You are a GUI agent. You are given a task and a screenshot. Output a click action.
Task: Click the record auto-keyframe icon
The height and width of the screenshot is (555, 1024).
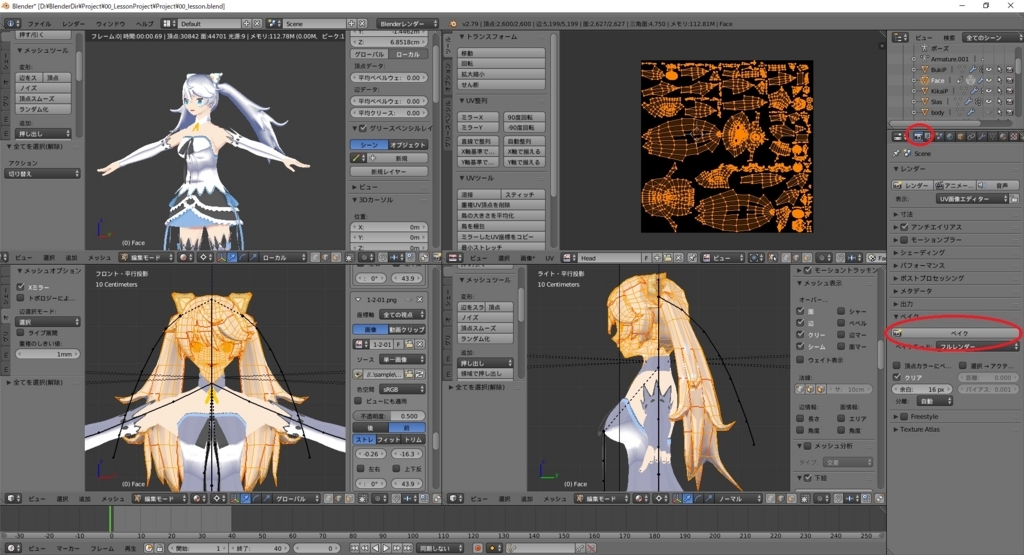click(x=477, y=548)
